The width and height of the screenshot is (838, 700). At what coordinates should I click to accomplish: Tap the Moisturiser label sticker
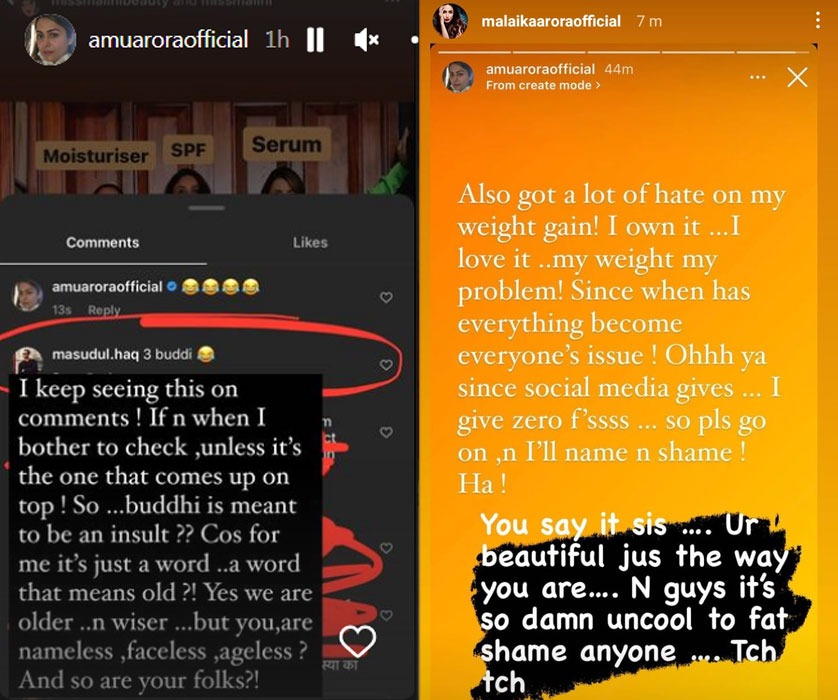(96, 156)
